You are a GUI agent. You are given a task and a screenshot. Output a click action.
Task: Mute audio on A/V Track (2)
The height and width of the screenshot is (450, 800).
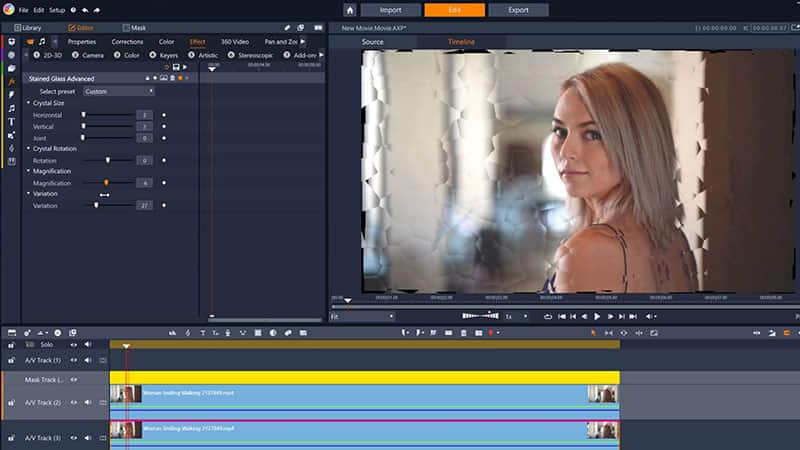point(88,402)
